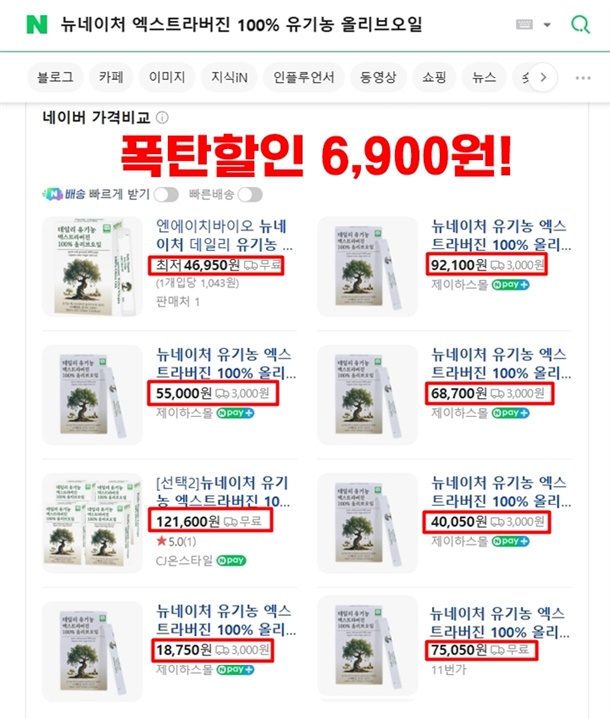The width and height of the screenshot is (610, 719).
Task: Toggle the 배송 빠르게 받기 switch
Action: click(166, 194)
